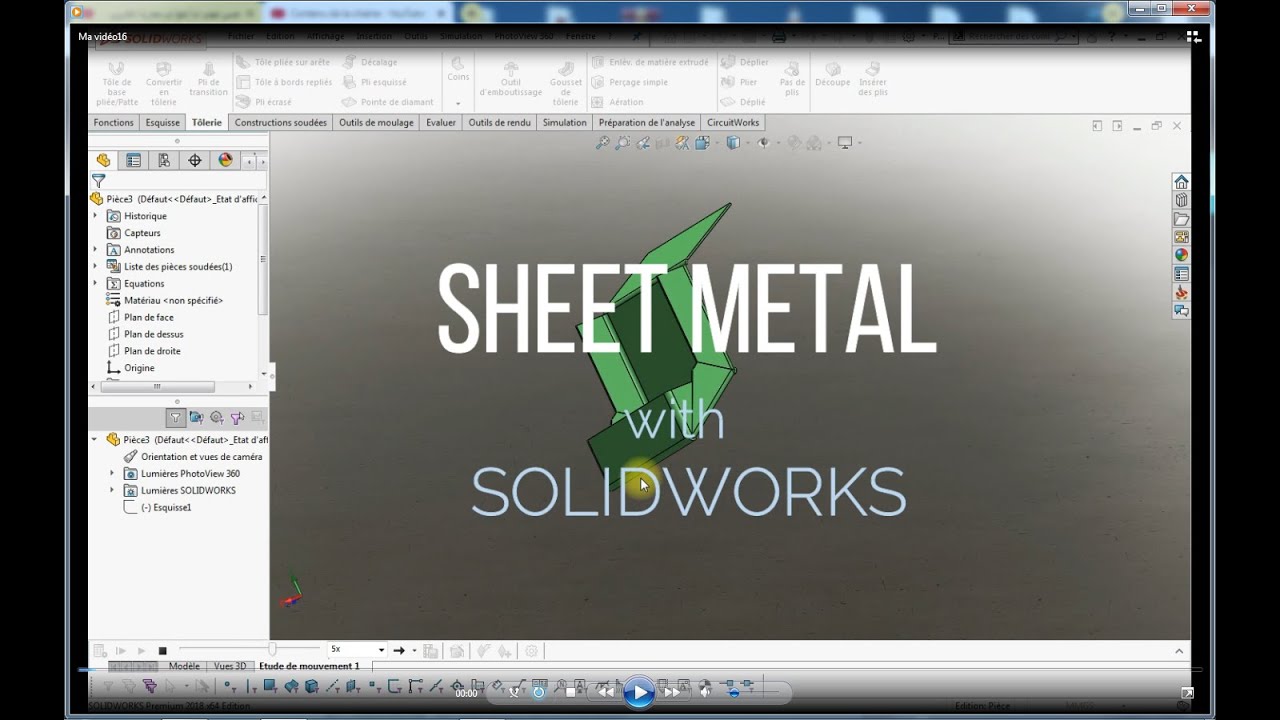Open the CircuitWorks tab

click(x=733, y=122)
